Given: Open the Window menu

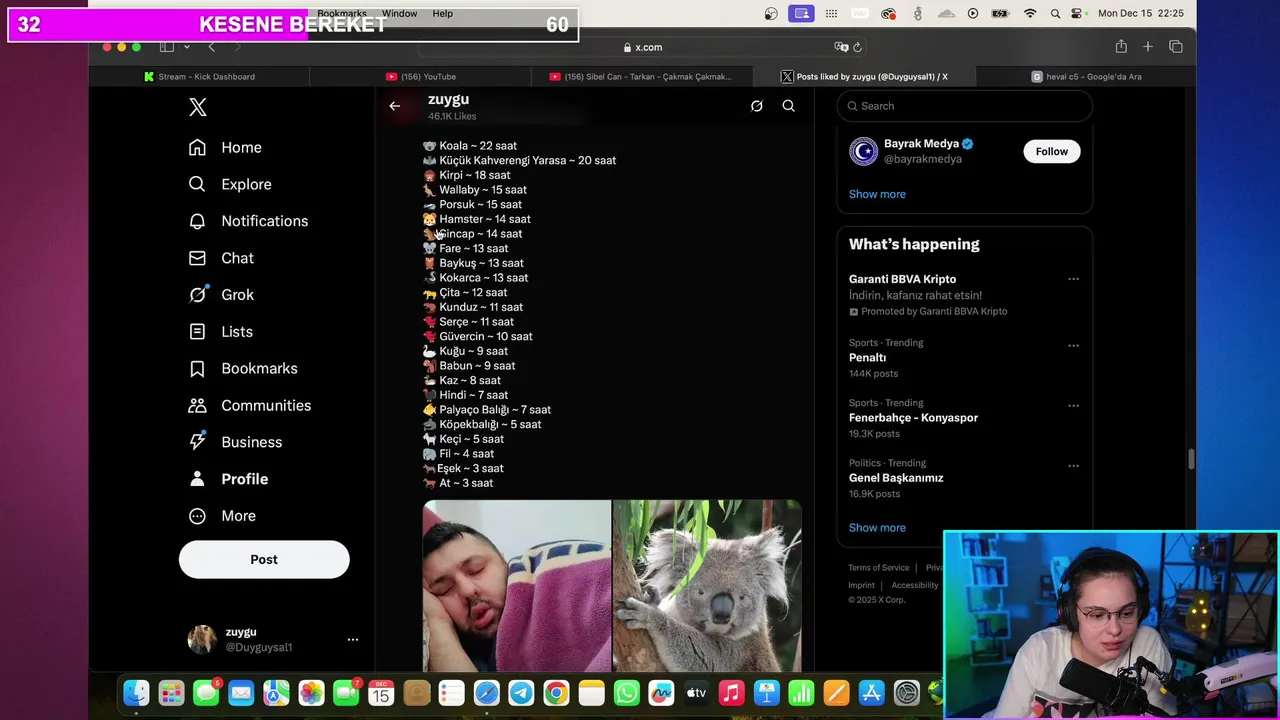Looking at the screenshot, I should pyautogui.click(x=399, y=13).
